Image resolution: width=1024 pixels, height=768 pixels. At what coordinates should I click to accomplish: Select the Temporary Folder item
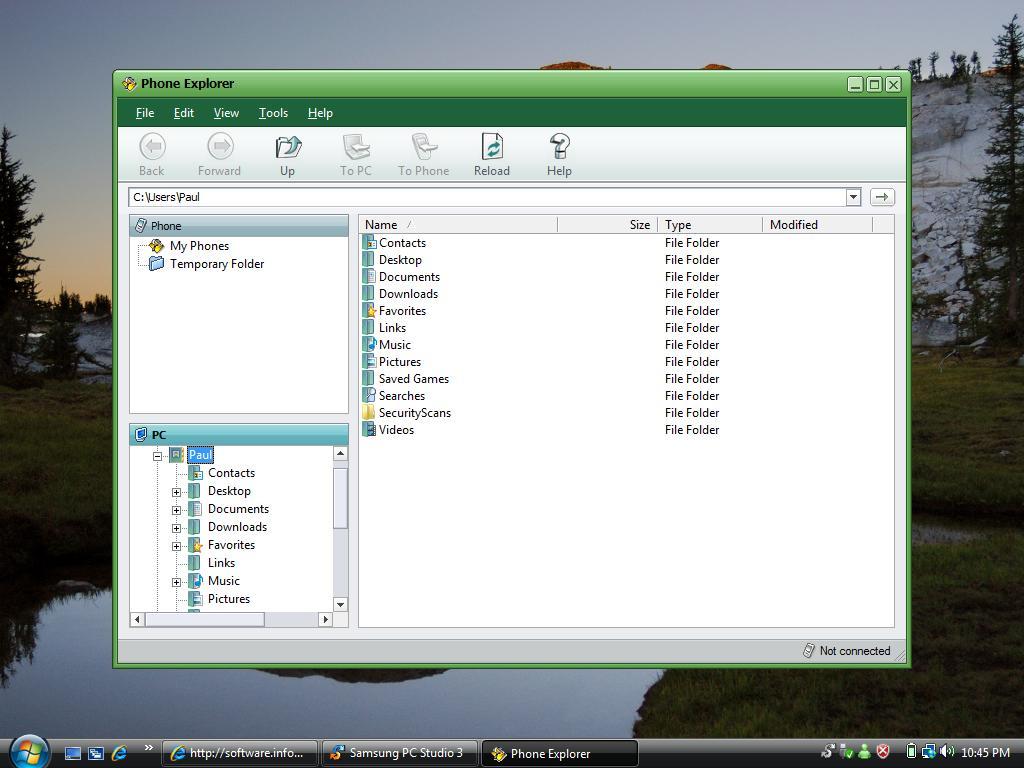[217, 263]
